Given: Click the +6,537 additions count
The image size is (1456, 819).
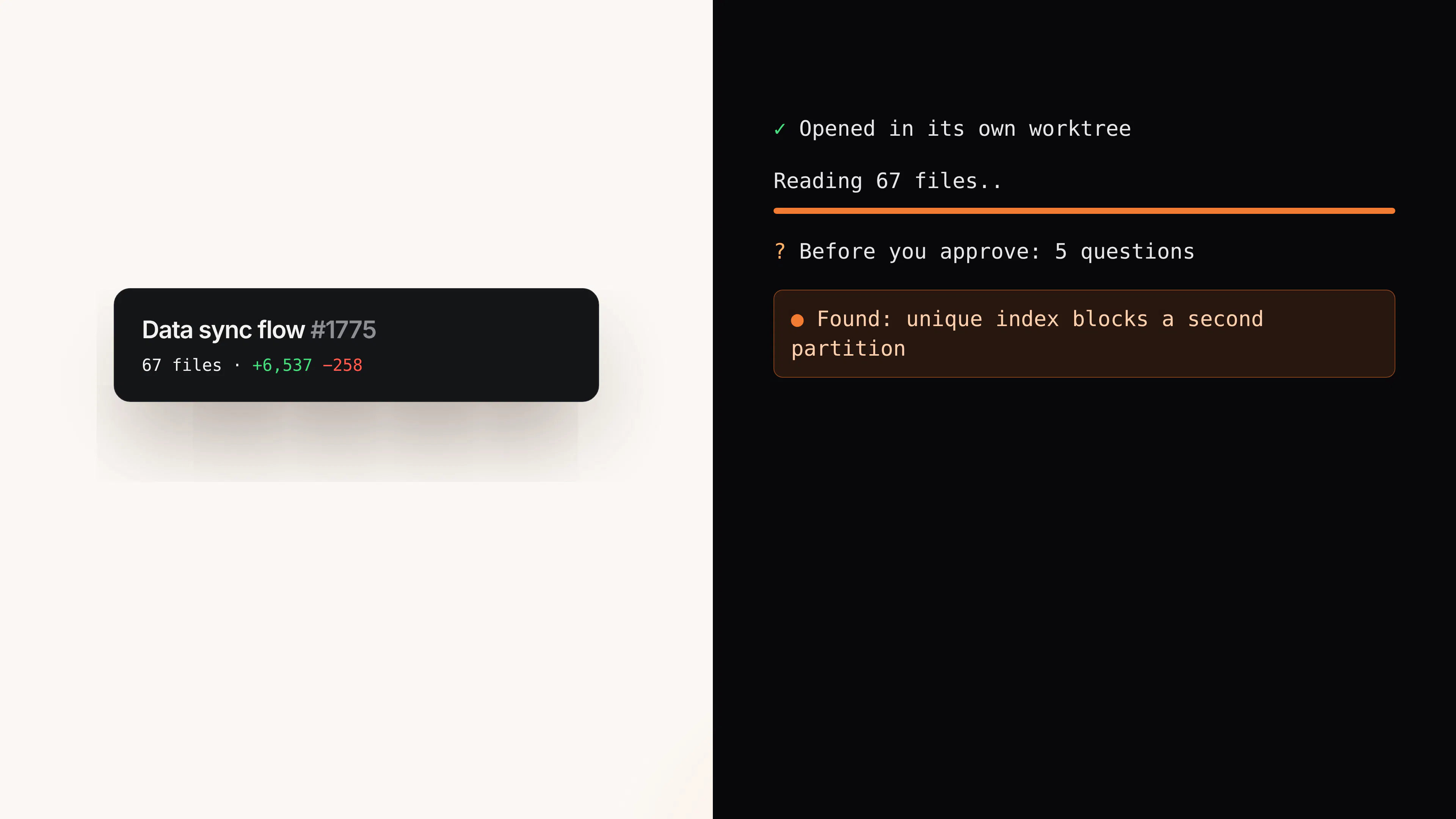Looking at the screenshot, I should point(282,365).
